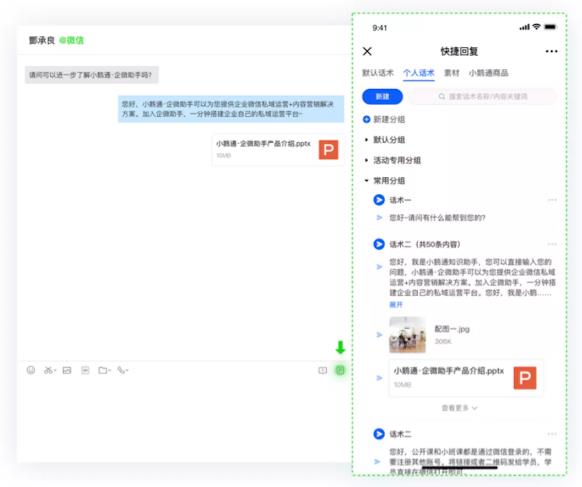Click the phone call icon
Screen dimensions: 582x487
122,370
